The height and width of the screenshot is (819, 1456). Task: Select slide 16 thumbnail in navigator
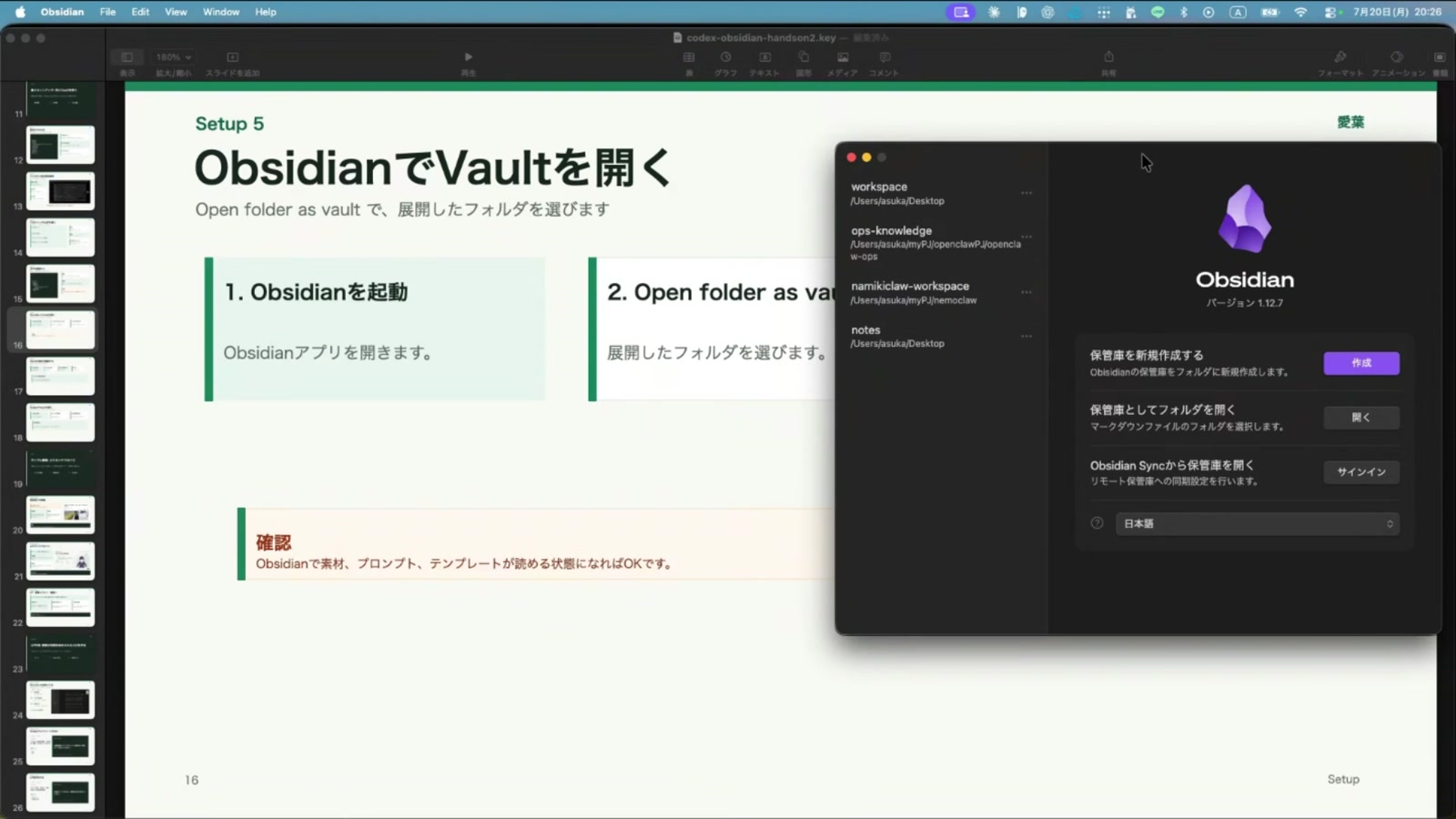click(x=60, y=329)
